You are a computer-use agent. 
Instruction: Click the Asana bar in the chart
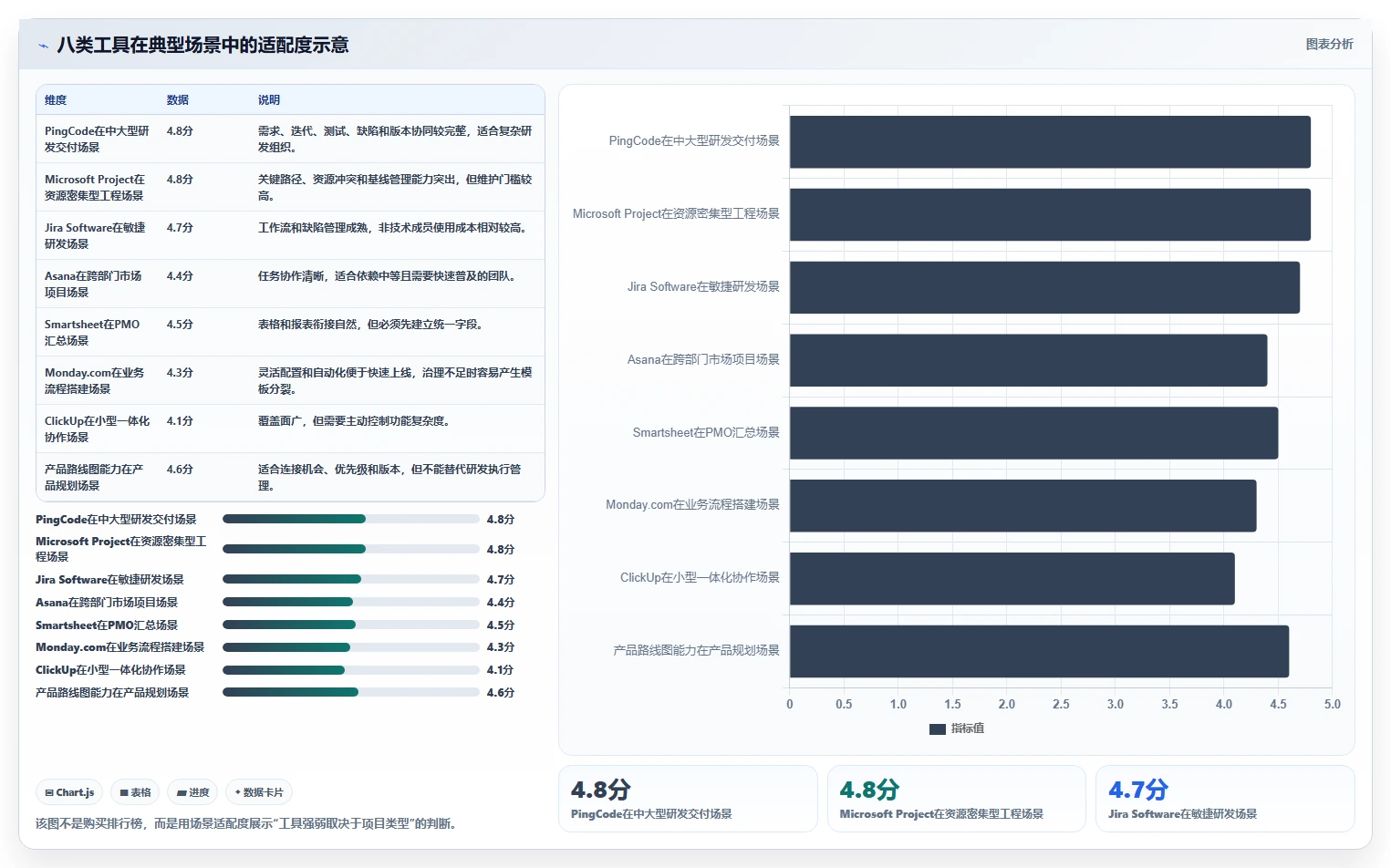(1028, 360)
